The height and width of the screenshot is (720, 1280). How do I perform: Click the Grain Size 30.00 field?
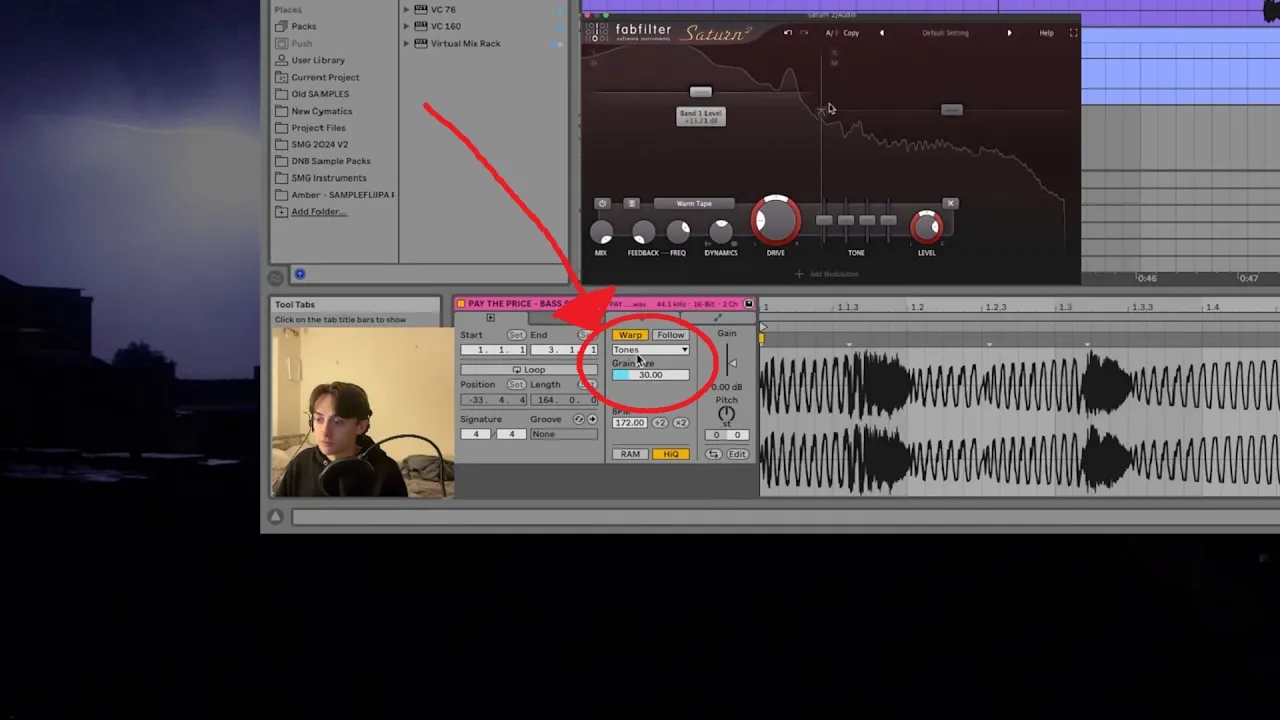tap(651, 375)
